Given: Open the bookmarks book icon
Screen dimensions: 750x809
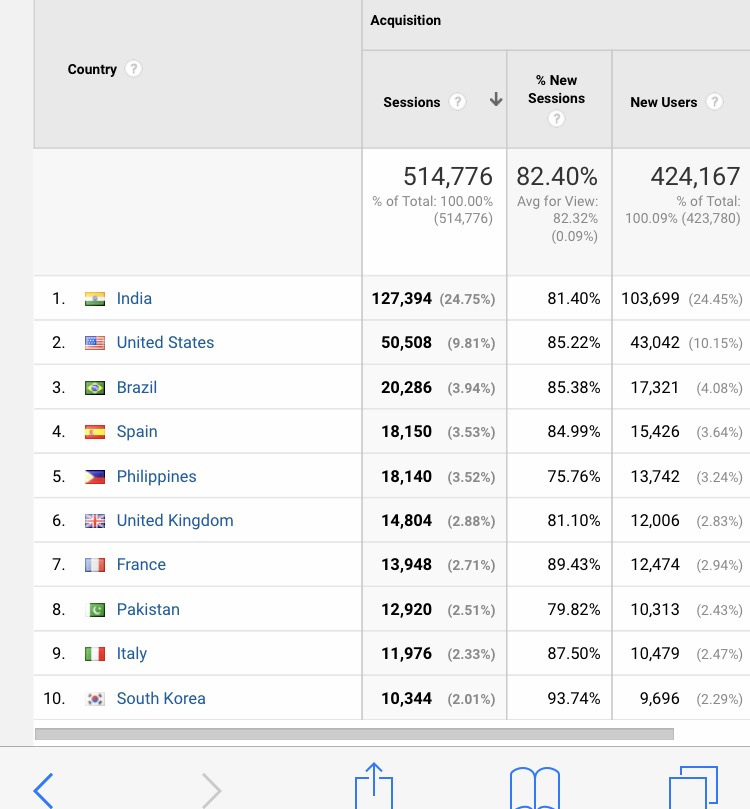Looking at the screenshot, I should (x=535, y=788).
